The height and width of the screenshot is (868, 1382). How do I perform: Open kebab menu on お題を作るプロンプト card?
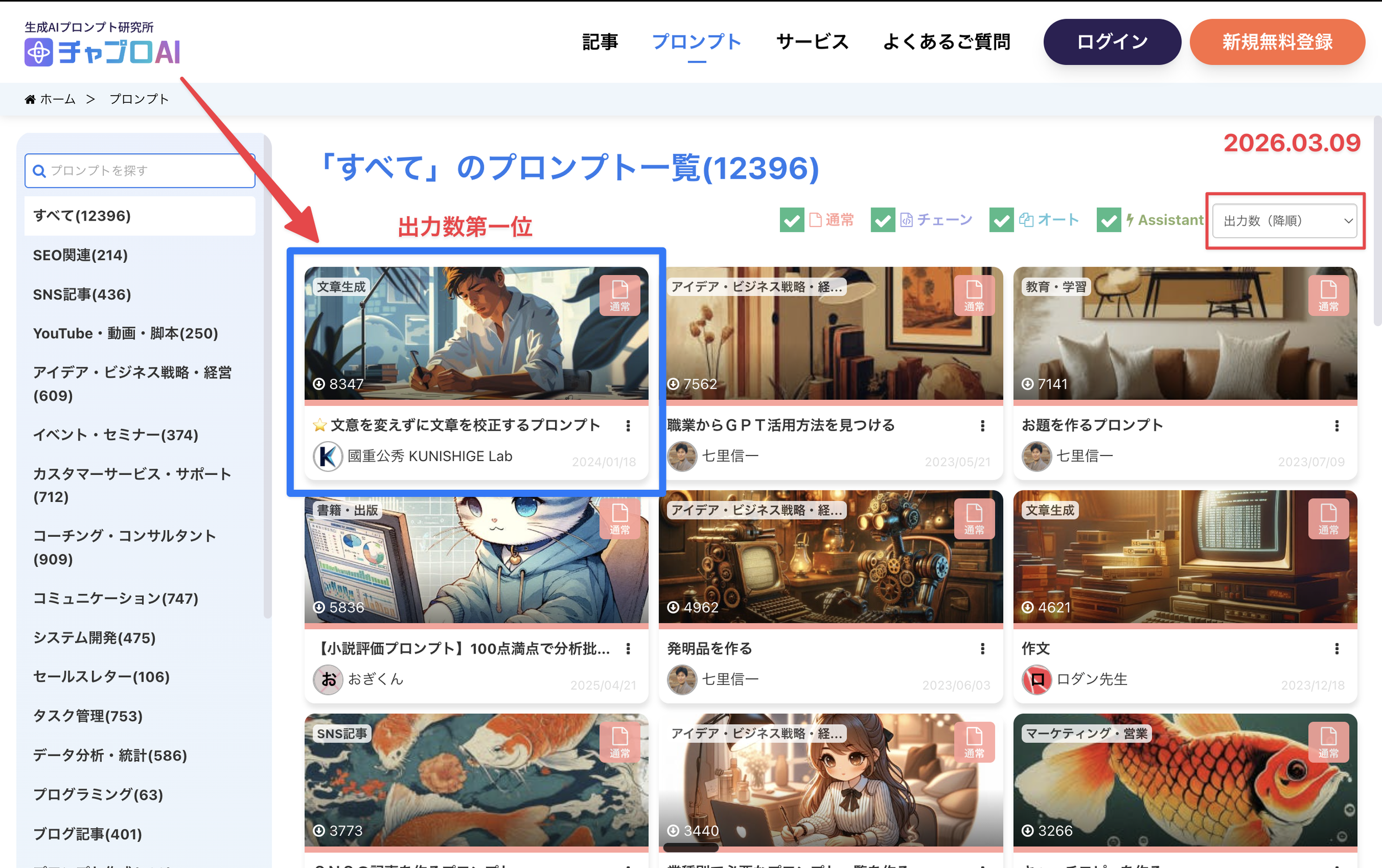coord(1337,425)
